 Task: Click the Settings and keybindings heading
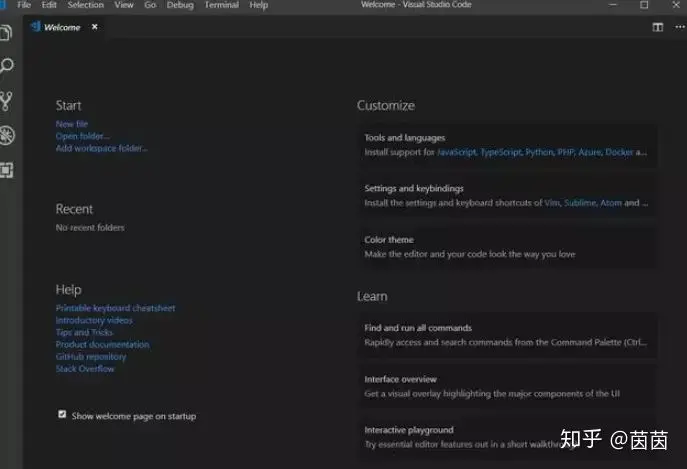click(x=414, y=188)
